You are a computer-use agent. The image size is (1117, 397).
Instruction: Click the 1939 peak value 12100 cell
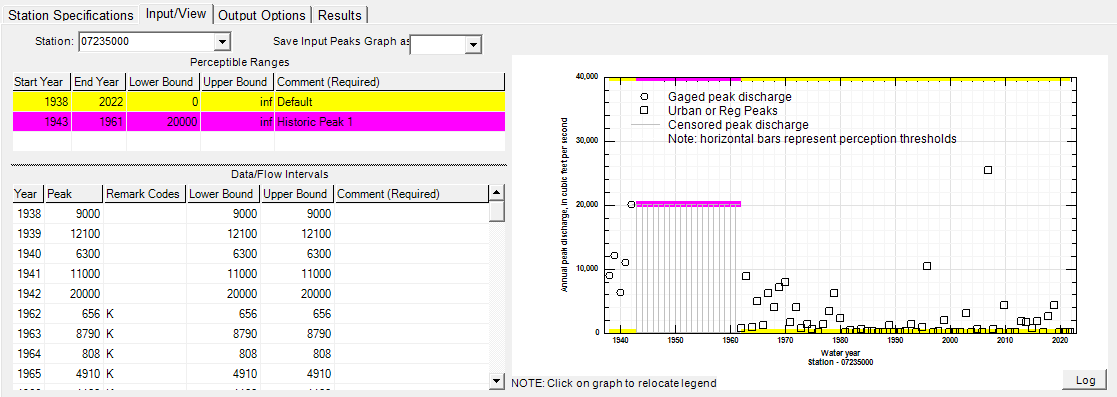coord(73,234)
